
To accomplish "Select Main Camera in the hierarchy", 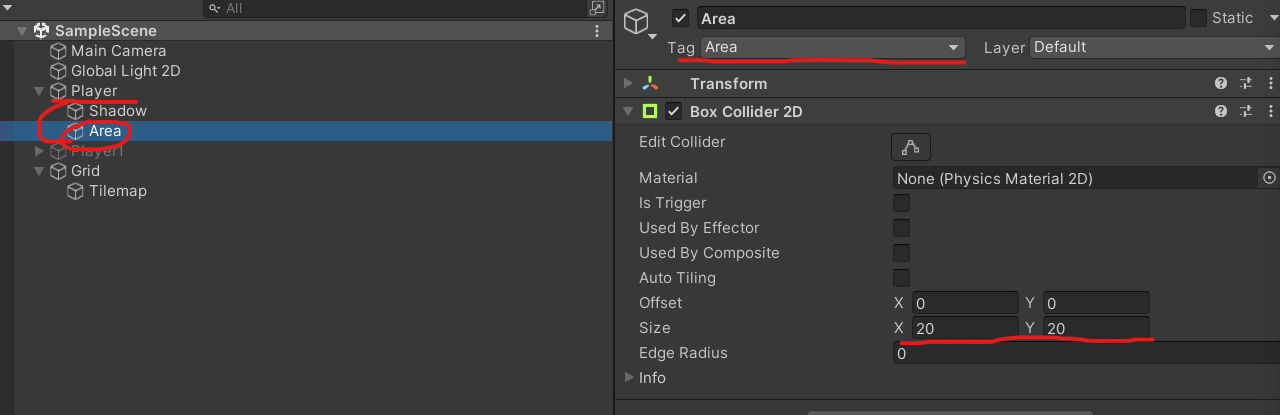I will tap(118, 51).
